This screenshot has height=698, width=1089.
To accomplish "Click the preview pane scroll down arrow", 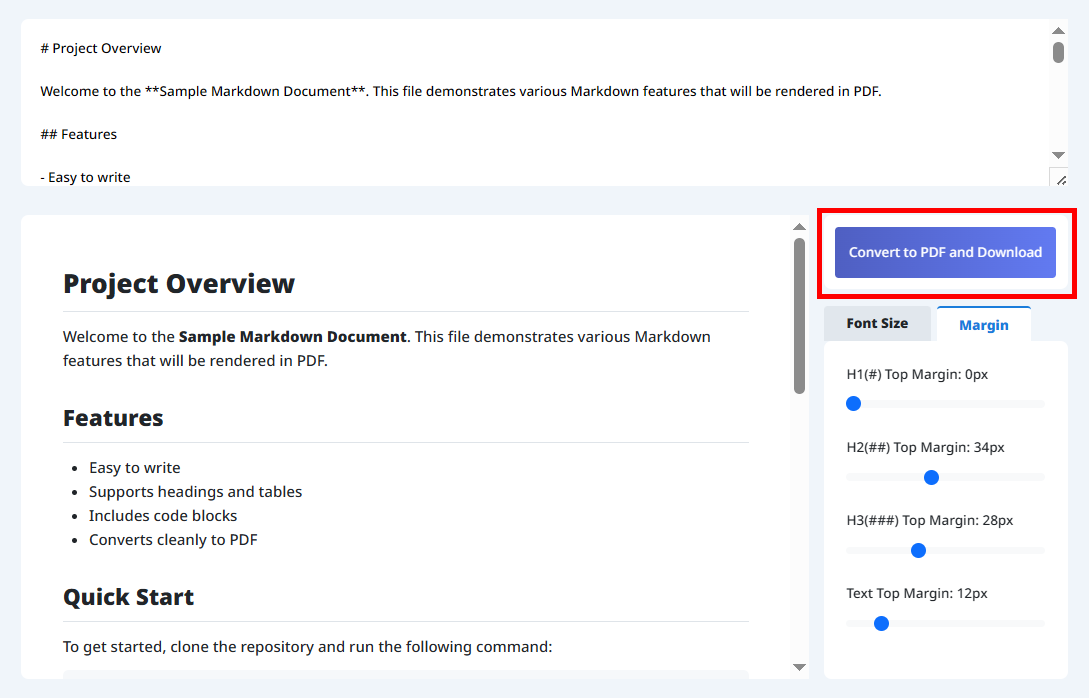I will (x=799, y=667).
